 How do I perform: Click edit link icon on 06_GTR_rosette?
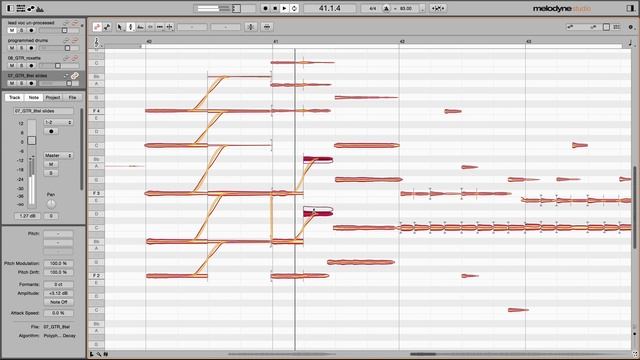[x=75, y=58]
